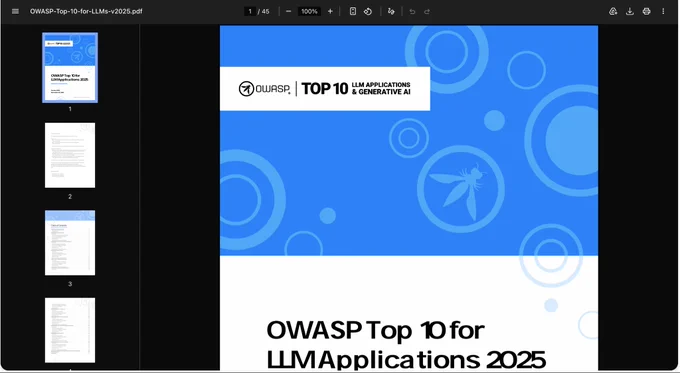Jump to page 3 thumbnail
This screenshot has width=680, height=373.
pos(70,243)
